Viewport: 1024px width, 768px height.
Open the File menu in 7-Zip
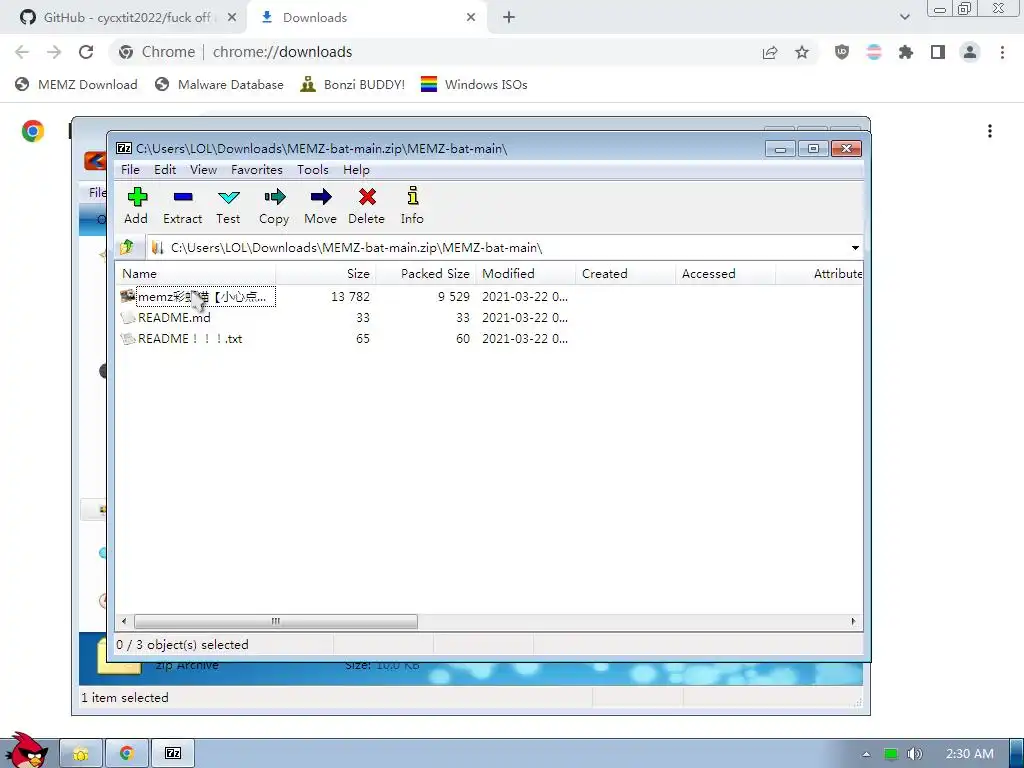coord(130,170)
